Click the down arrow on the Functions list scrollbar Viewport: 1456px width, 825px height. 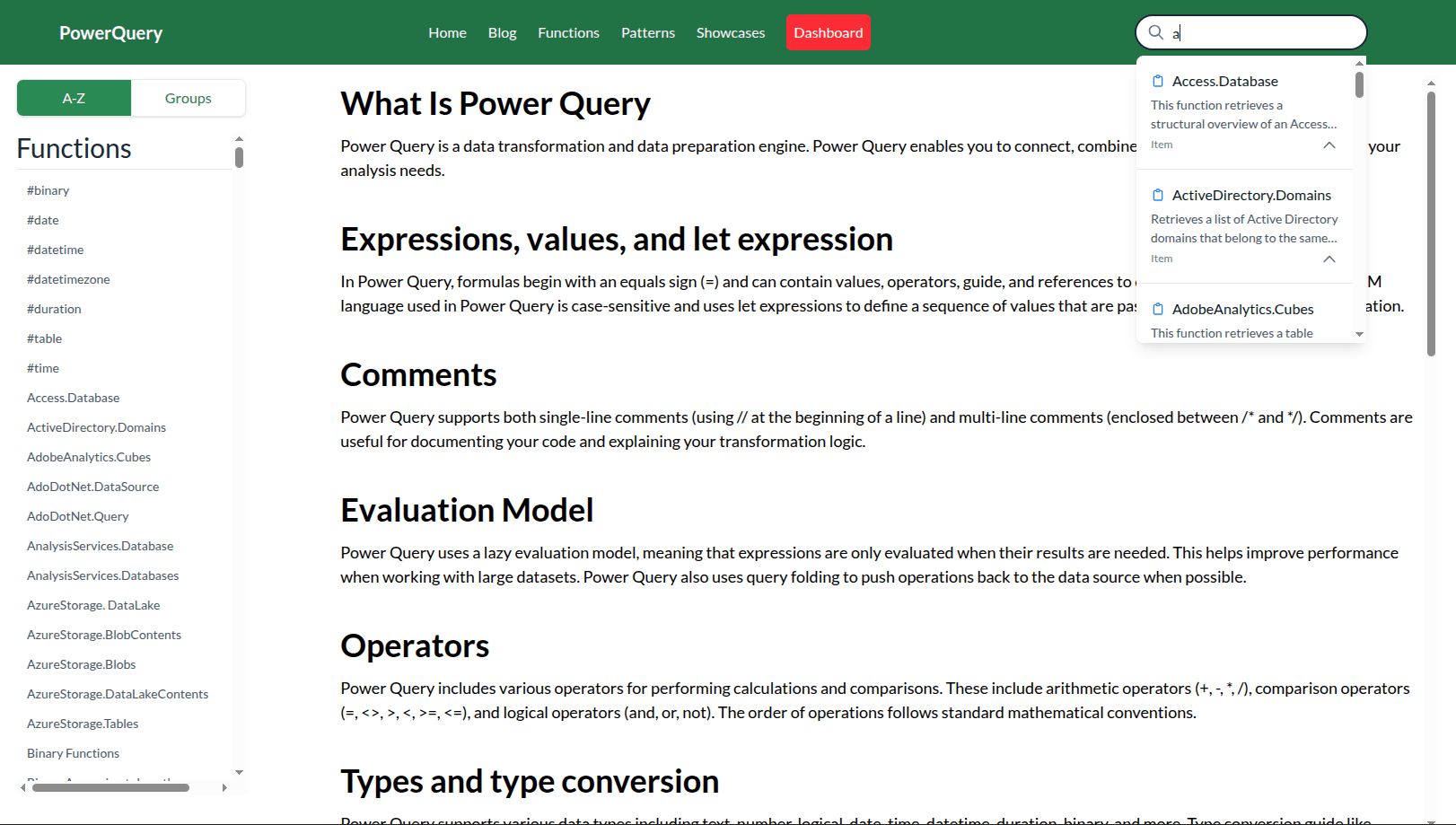[x=239, y=772]
